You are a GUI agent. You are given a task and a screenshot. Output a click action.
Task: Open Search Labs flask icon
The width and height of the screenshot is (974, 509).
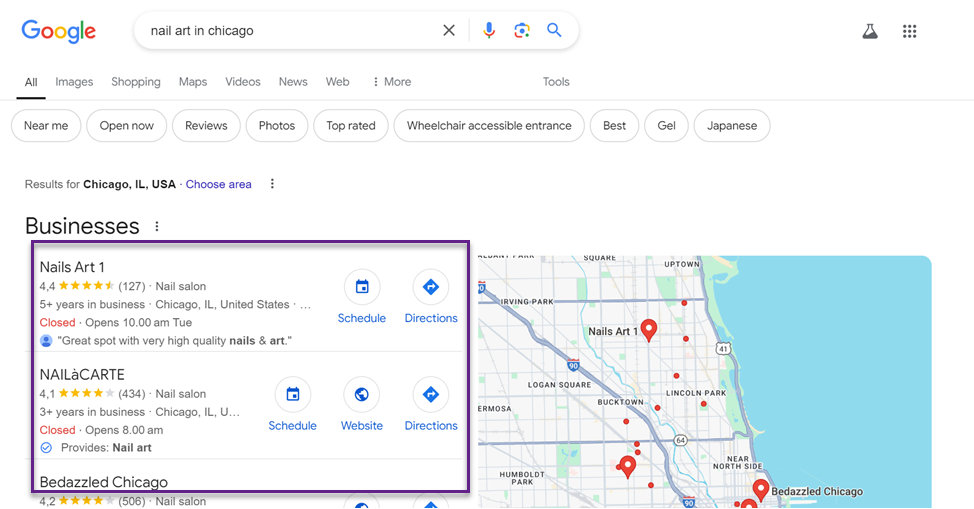point(870,31)
